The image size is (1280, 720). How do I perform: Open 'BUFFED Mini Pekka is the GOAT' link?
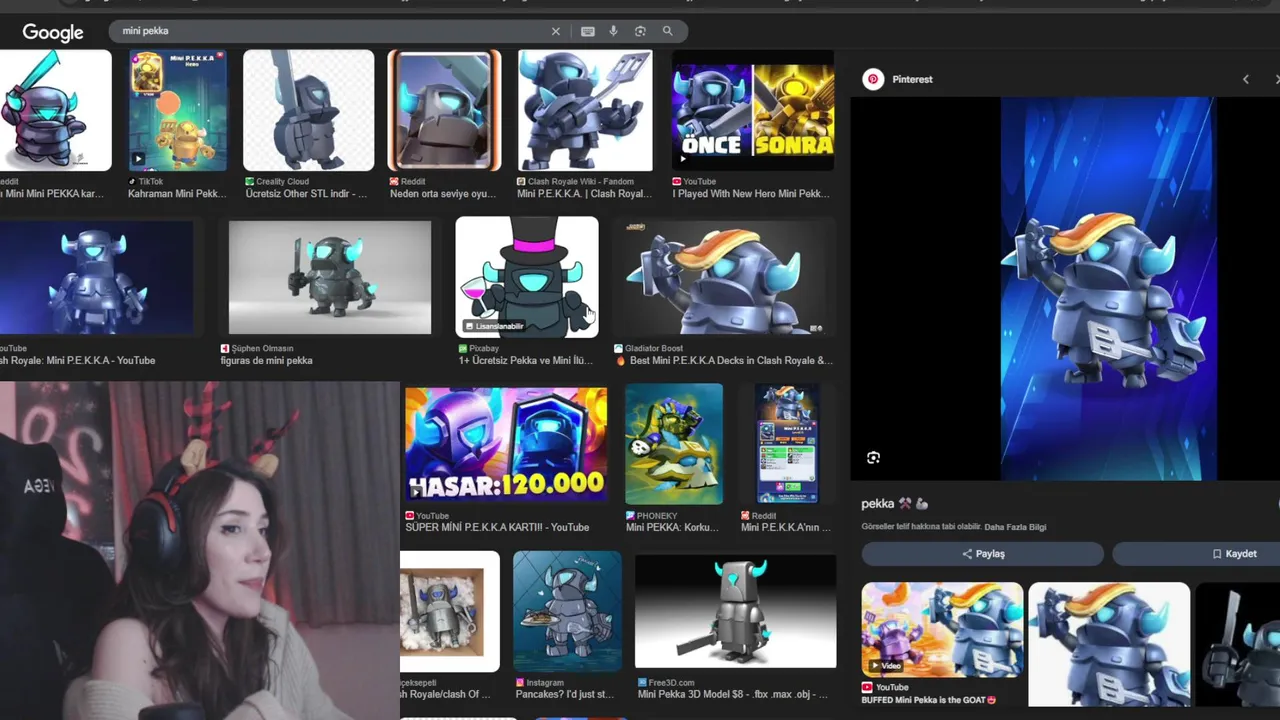click(929, 700)
